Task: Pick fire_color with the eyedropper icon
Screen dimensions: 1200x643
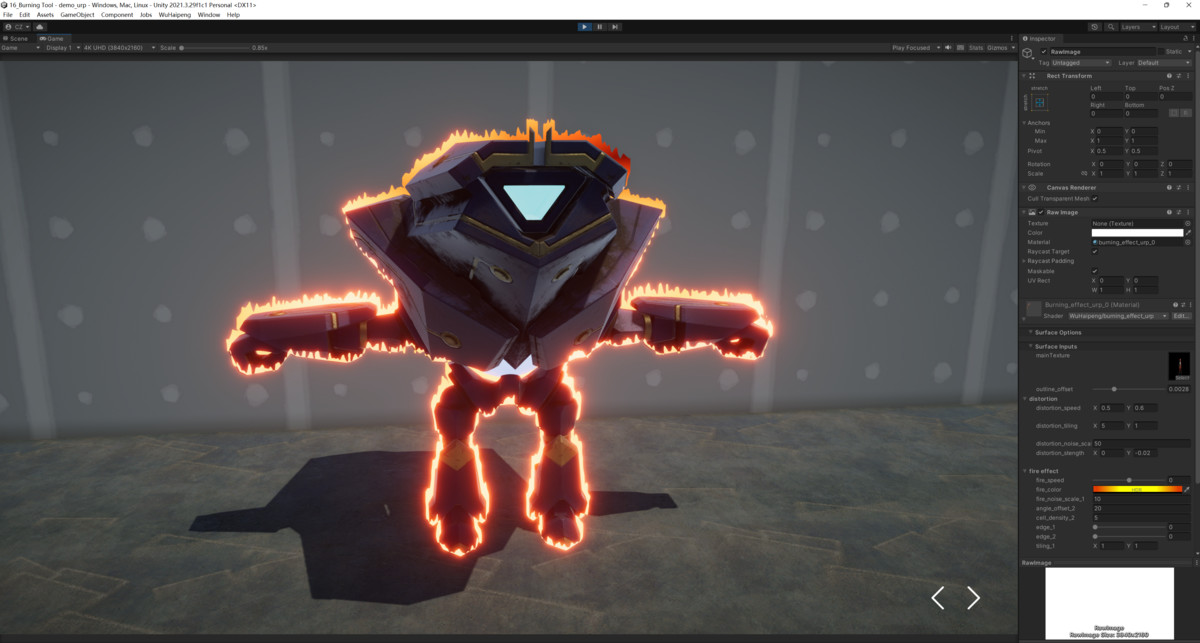Action: (1187, 490)
